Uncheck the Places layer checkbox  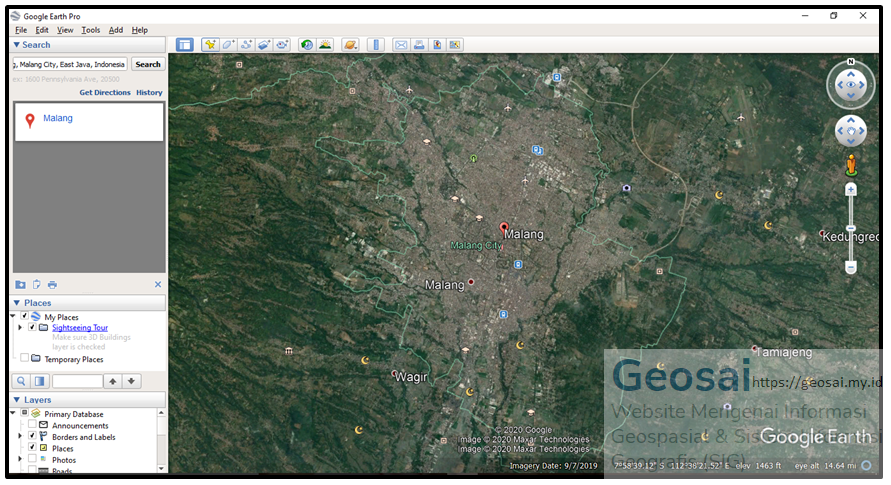pos(32,448)
